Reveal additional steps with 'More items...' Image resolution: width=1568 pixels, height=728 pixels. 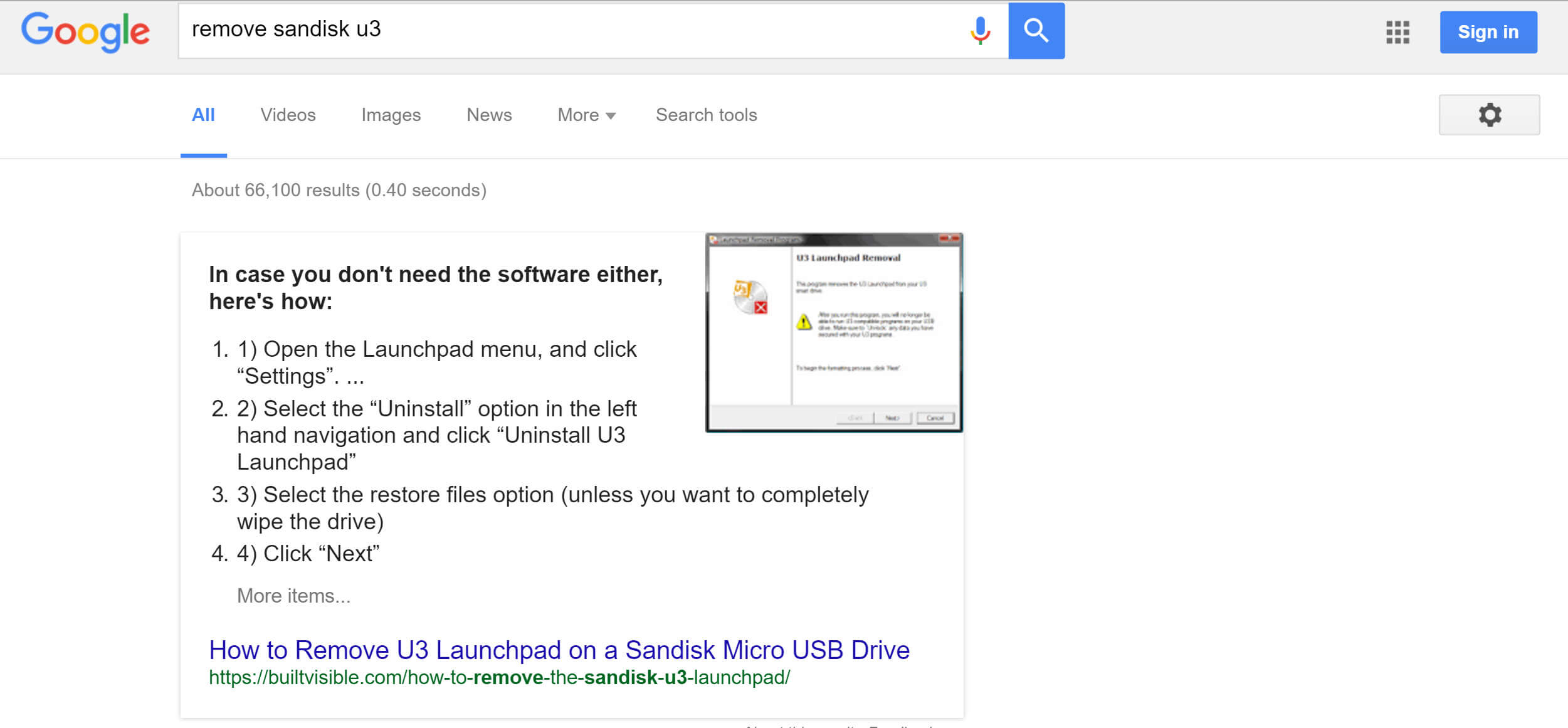click(x=293, y=595)
